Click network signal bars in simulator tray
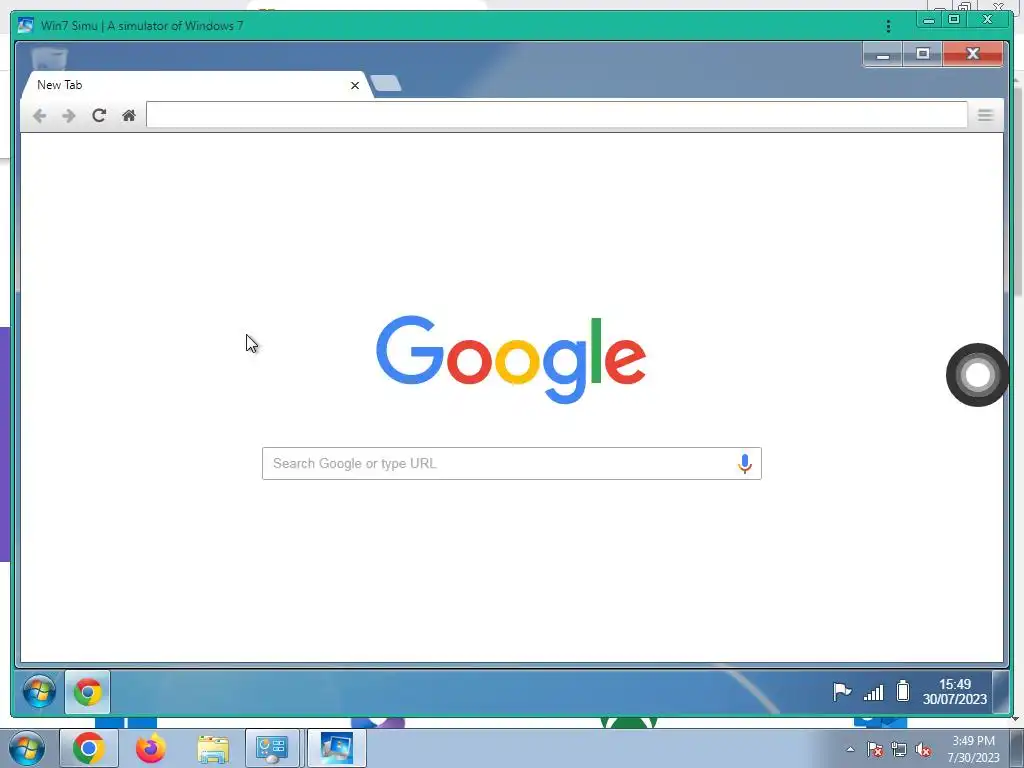The height and width of the screenshot is (768, 1024). 873,692
